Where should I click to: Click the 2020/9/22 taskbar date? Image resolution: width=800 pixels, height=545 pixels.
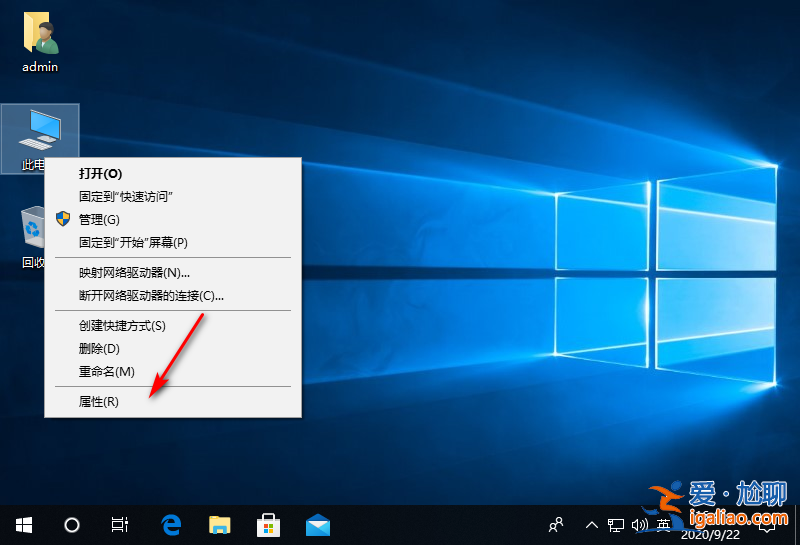coord(710,535)
